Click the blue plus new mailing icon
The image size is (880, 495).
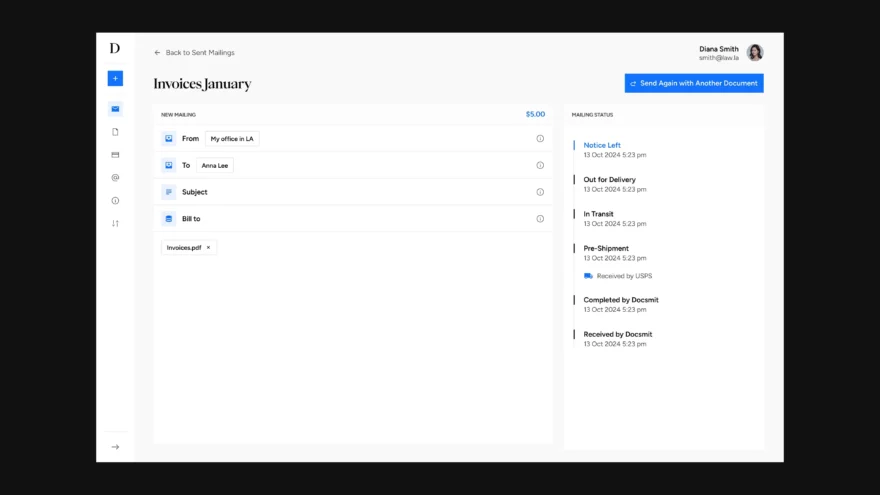click(115, 79)
